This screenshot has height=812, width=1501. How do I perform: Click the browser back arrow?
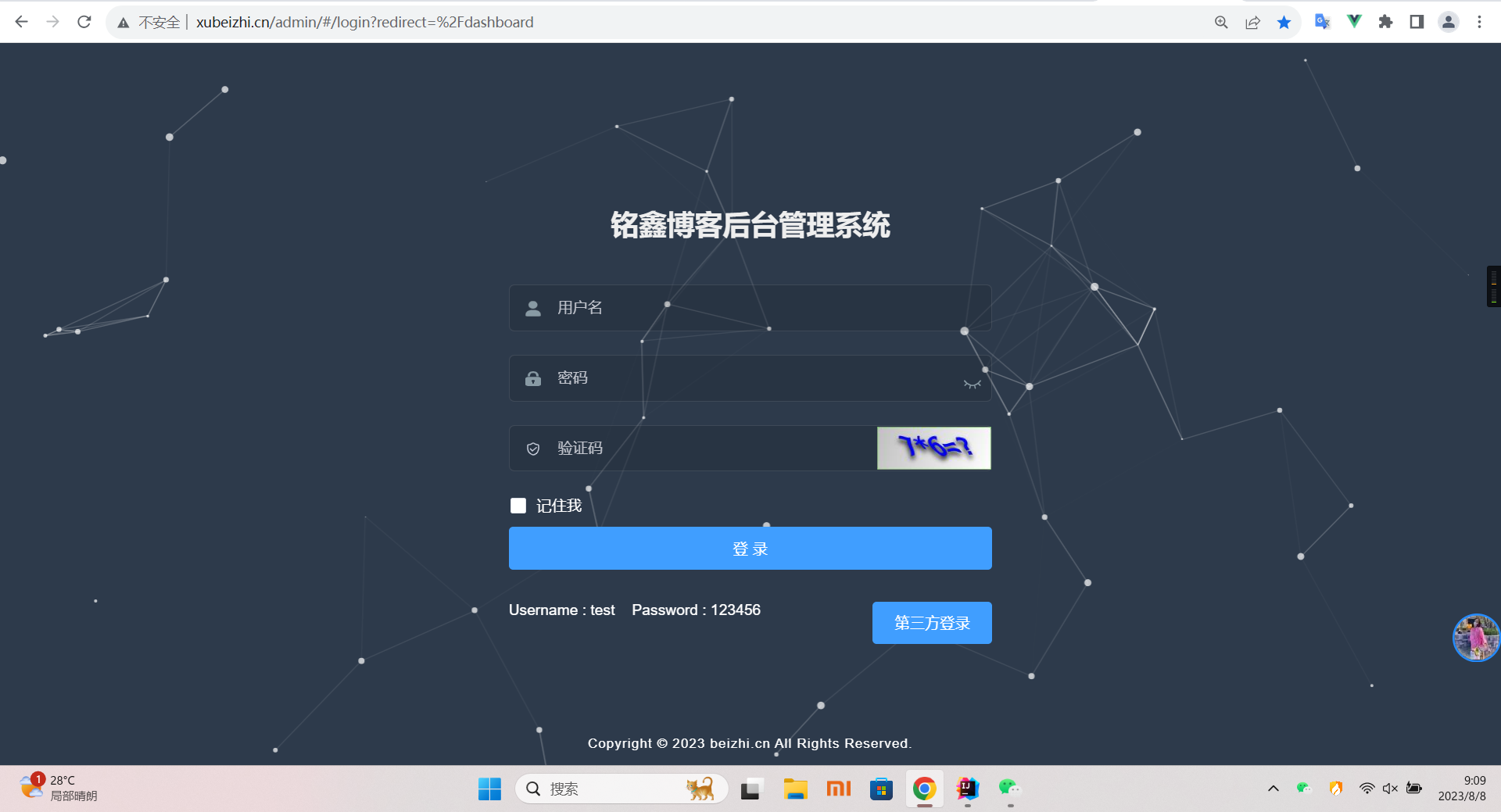click(22, 22)
